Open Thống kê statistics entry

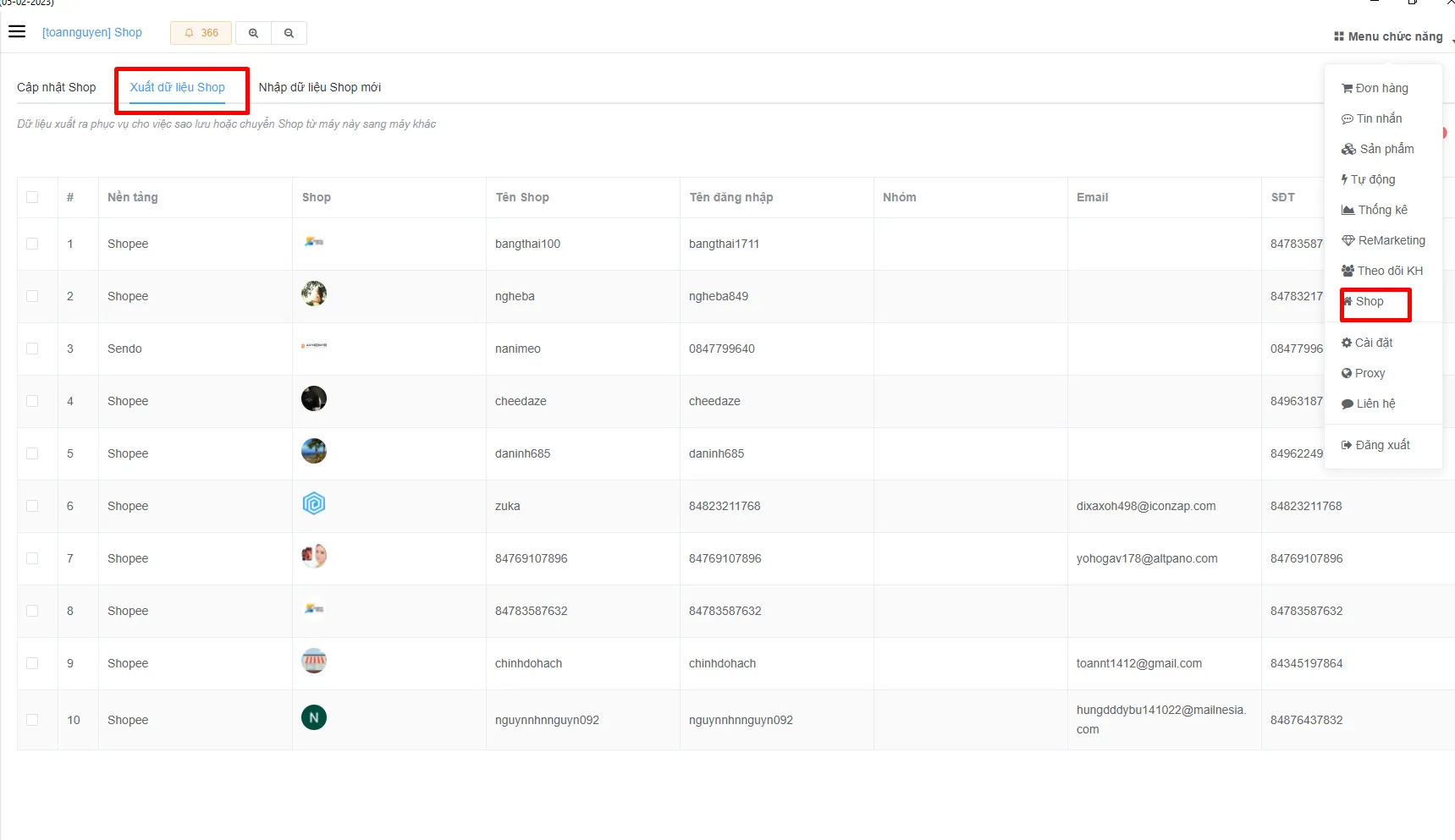1374,210
